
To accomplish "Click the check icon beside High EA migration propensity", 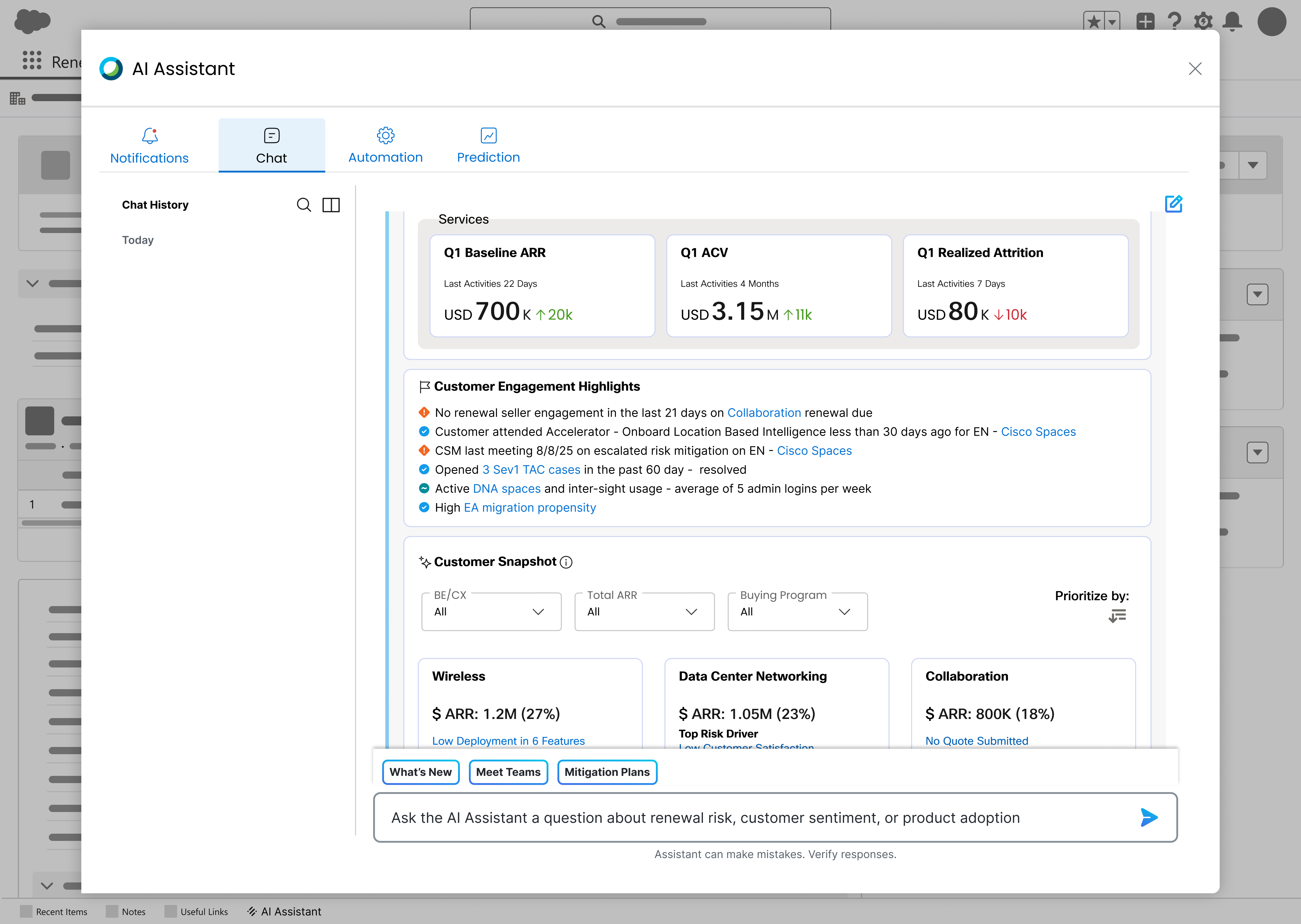I will click(x=424, y=508).
